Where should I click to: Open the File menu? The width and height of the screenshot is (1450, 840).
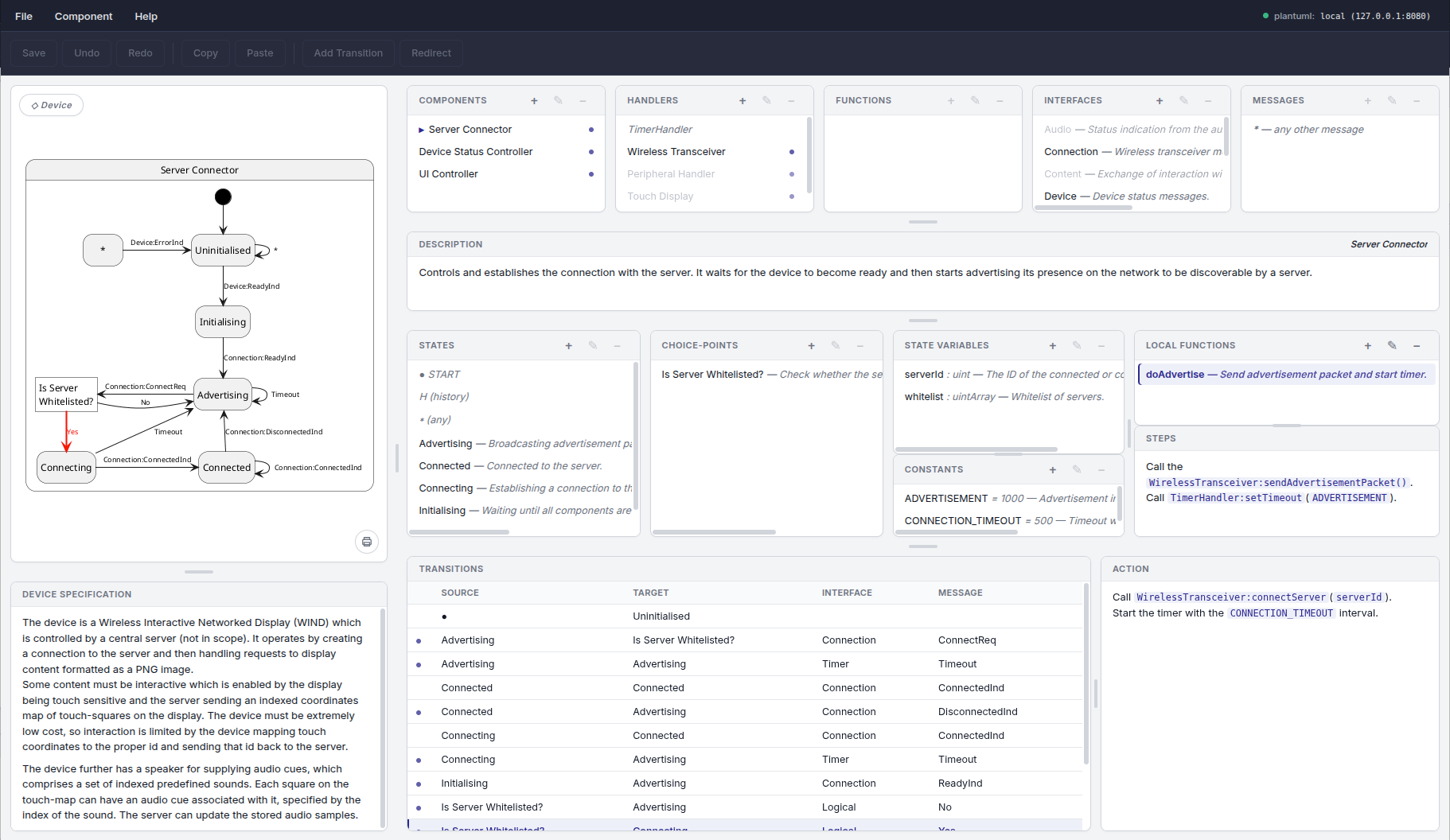click(24, 16)
